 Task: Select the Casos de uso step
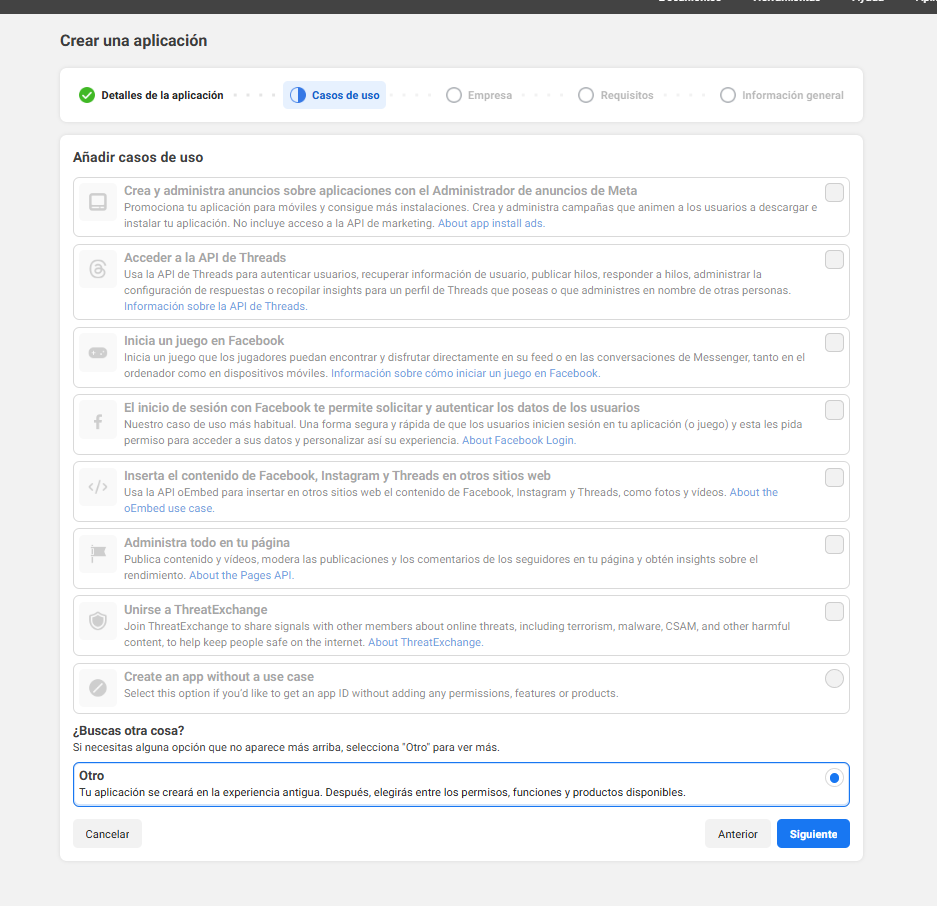point(335,95)
